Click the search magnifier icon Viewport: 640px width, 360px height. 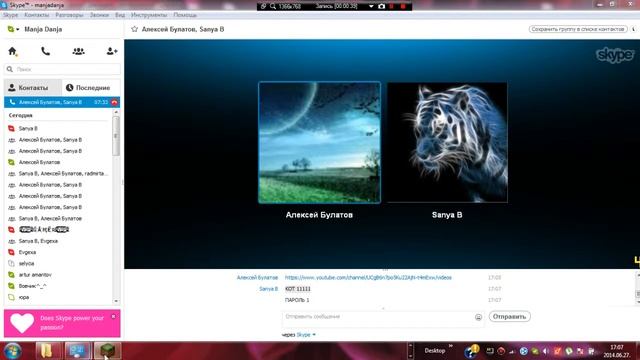coord(10,69)
